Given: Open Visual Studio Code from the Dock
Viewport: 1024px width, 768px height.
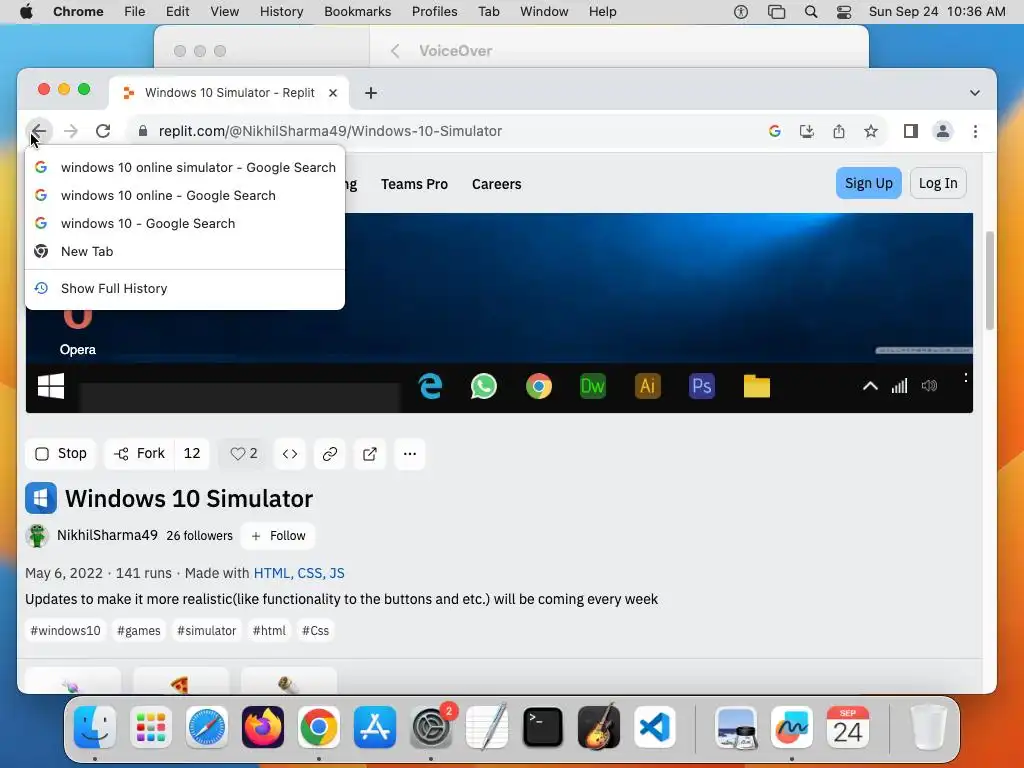Looking at the screenshot, I should coord(654,727).
